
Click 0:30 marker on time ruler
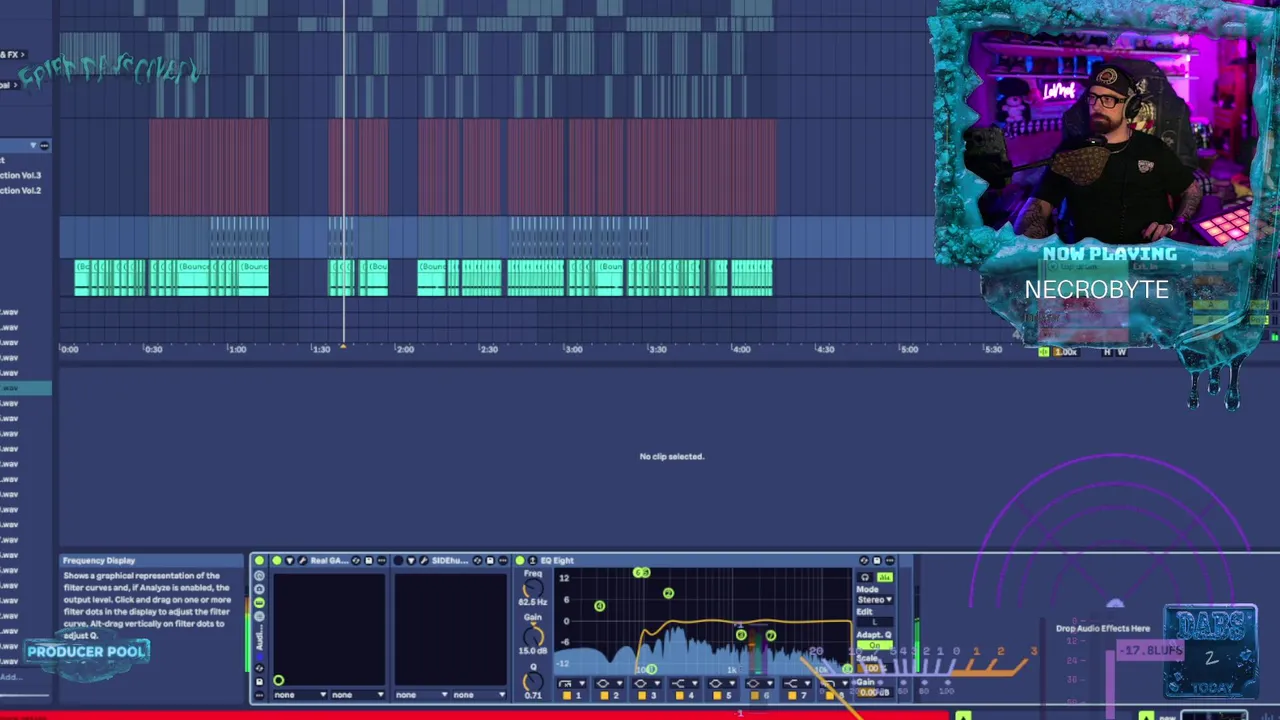(x=152, y=349)
